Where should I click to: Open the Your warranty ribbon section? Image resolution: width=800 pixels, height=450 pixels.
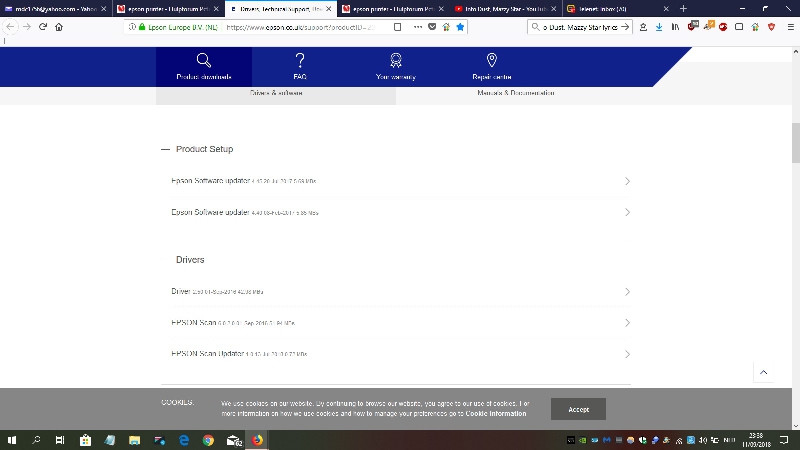[x=395, y=67]
